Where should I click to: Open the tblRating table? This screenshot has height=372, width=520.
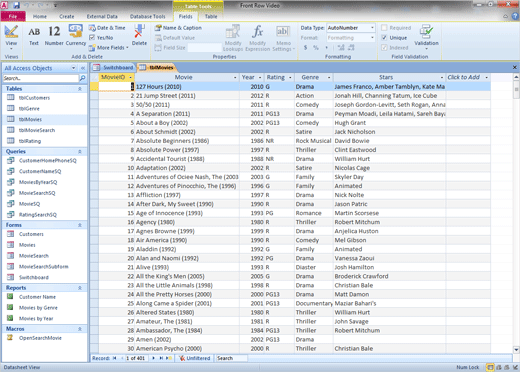(x=30, y=141)
